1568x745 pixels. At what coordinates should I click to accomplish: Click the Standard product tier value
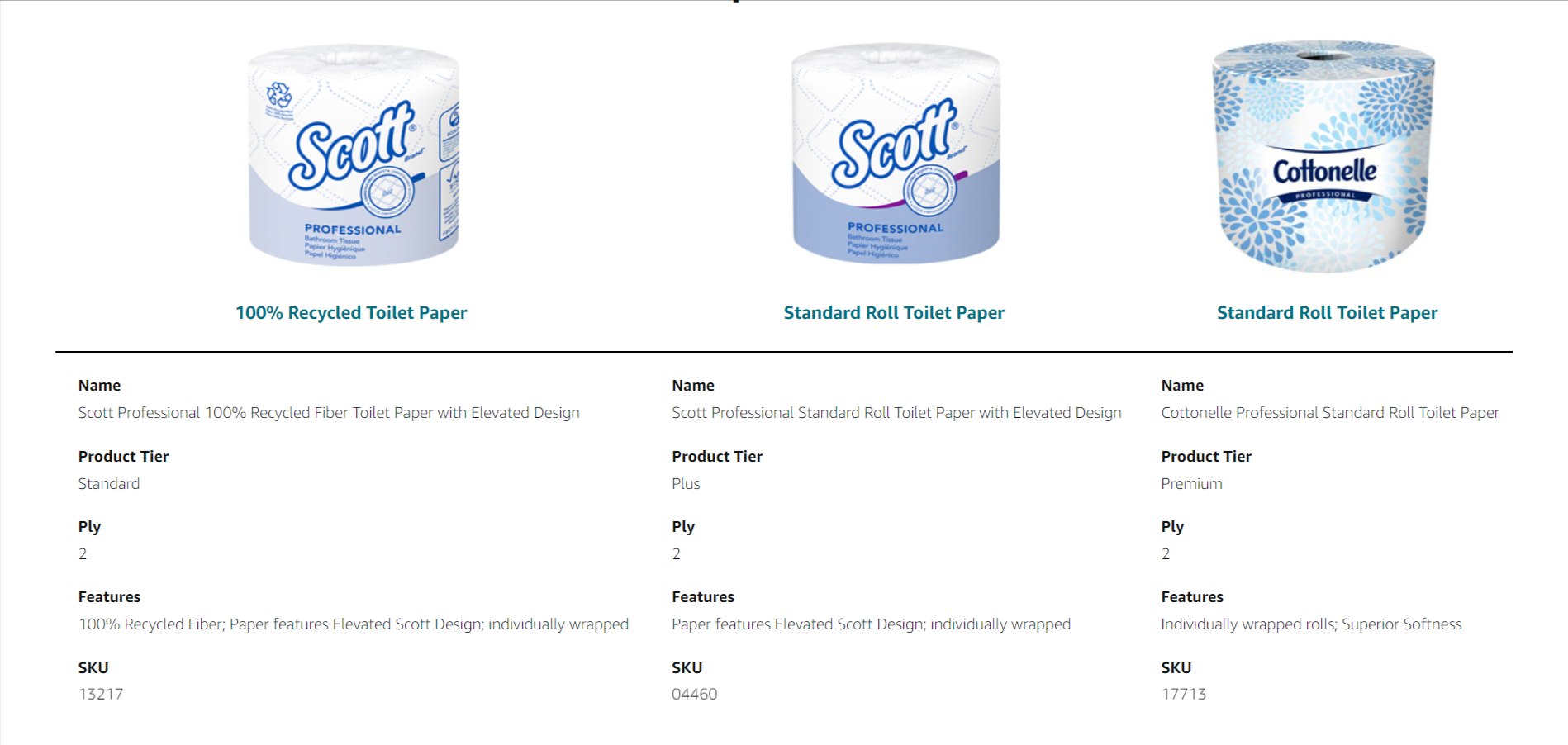109,484
